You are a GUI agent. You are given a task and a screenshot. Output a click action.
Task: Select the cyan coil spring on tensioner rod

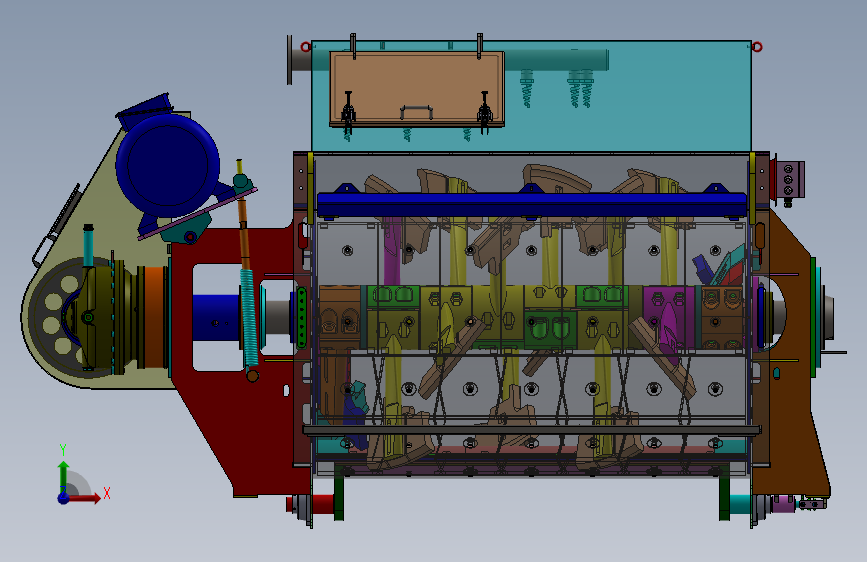click(249, 317)
